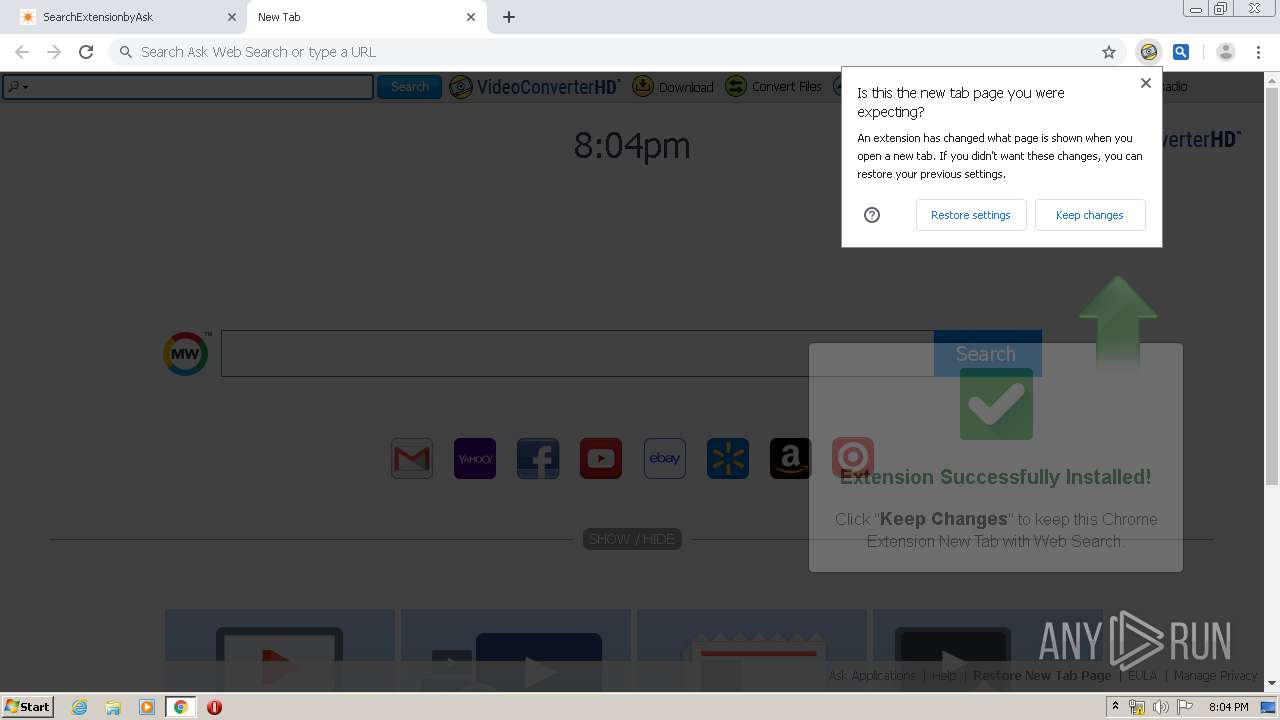Open the blue search extension icon

point(1181,52)
